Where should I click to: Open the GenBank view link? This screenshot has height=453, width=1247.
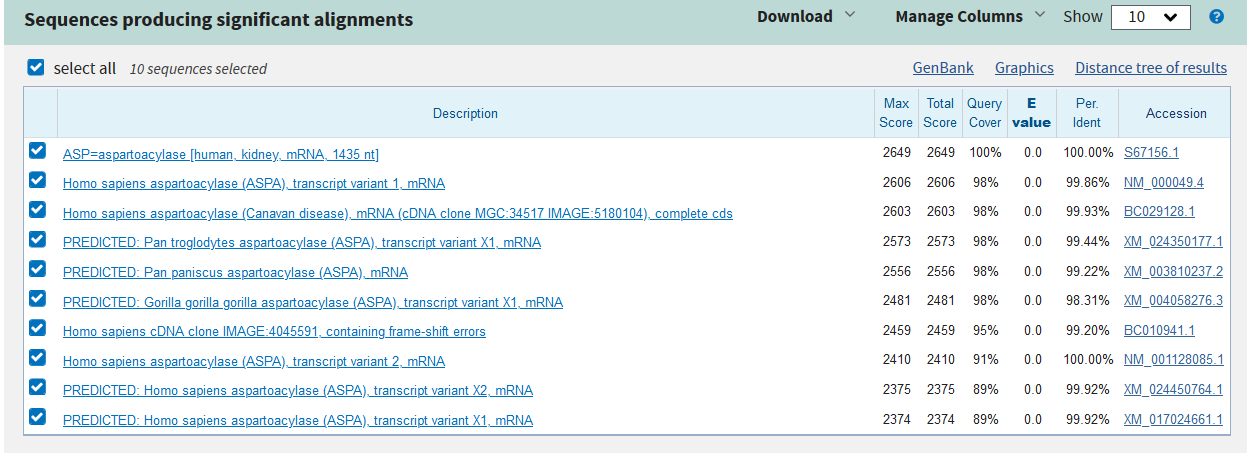point(942,68)
